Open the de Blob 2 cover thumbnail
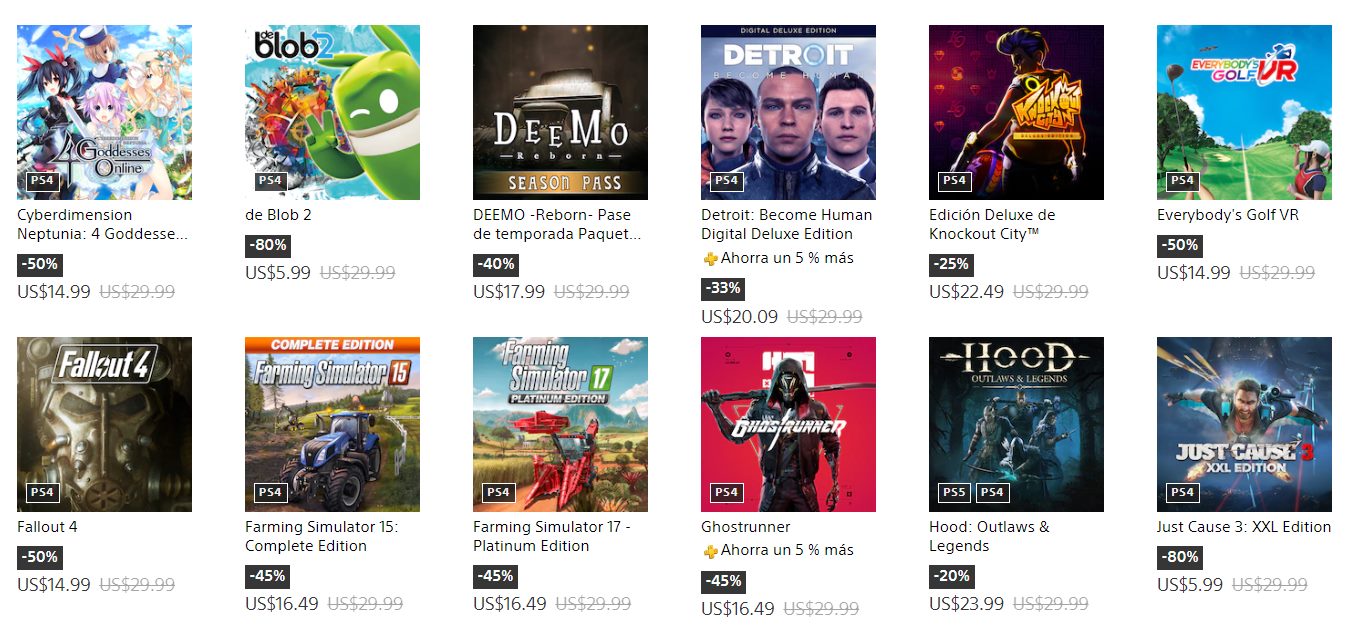Image resolution: width=1352 pixels, height=635 pixels. [332, 112]
